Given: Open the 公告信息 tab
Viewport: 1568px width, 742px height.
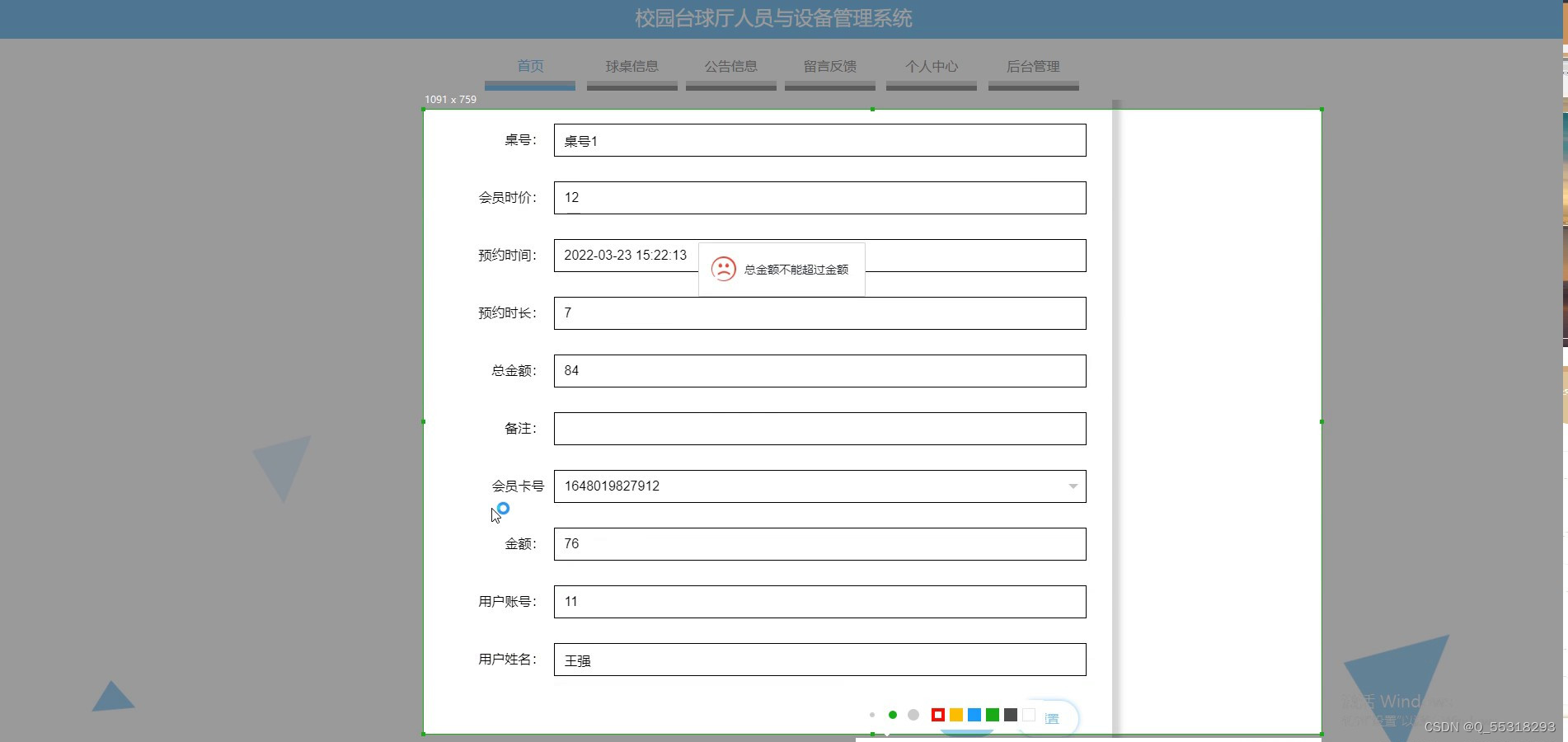Looking at the screenshot, I should (730, 67).
